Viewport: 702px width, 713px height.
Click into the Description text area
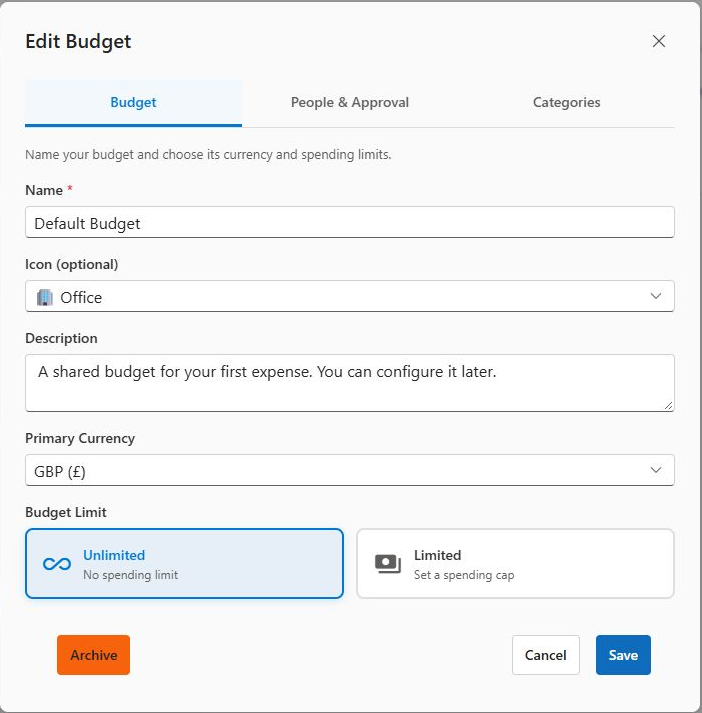click(350, 383)
